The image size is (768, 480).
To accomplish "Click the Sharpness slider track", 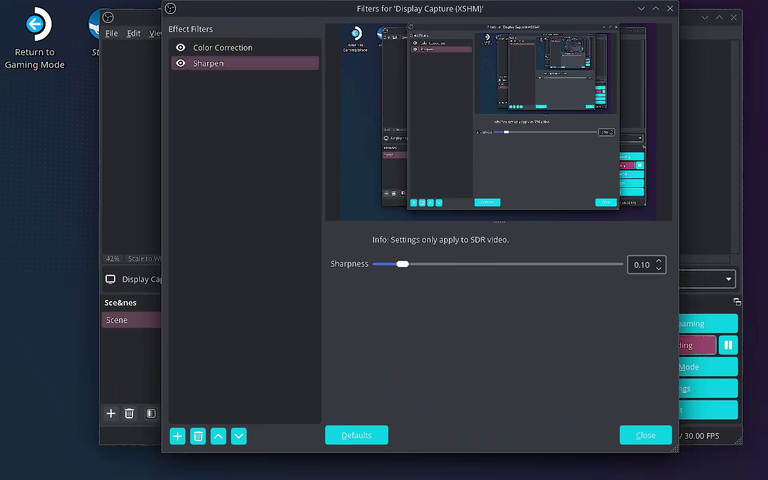I will (x=498, y=264).
